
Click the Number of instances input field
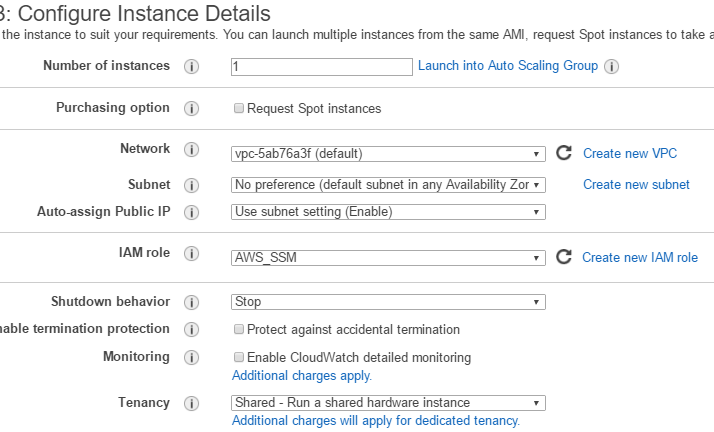(321, 67)
